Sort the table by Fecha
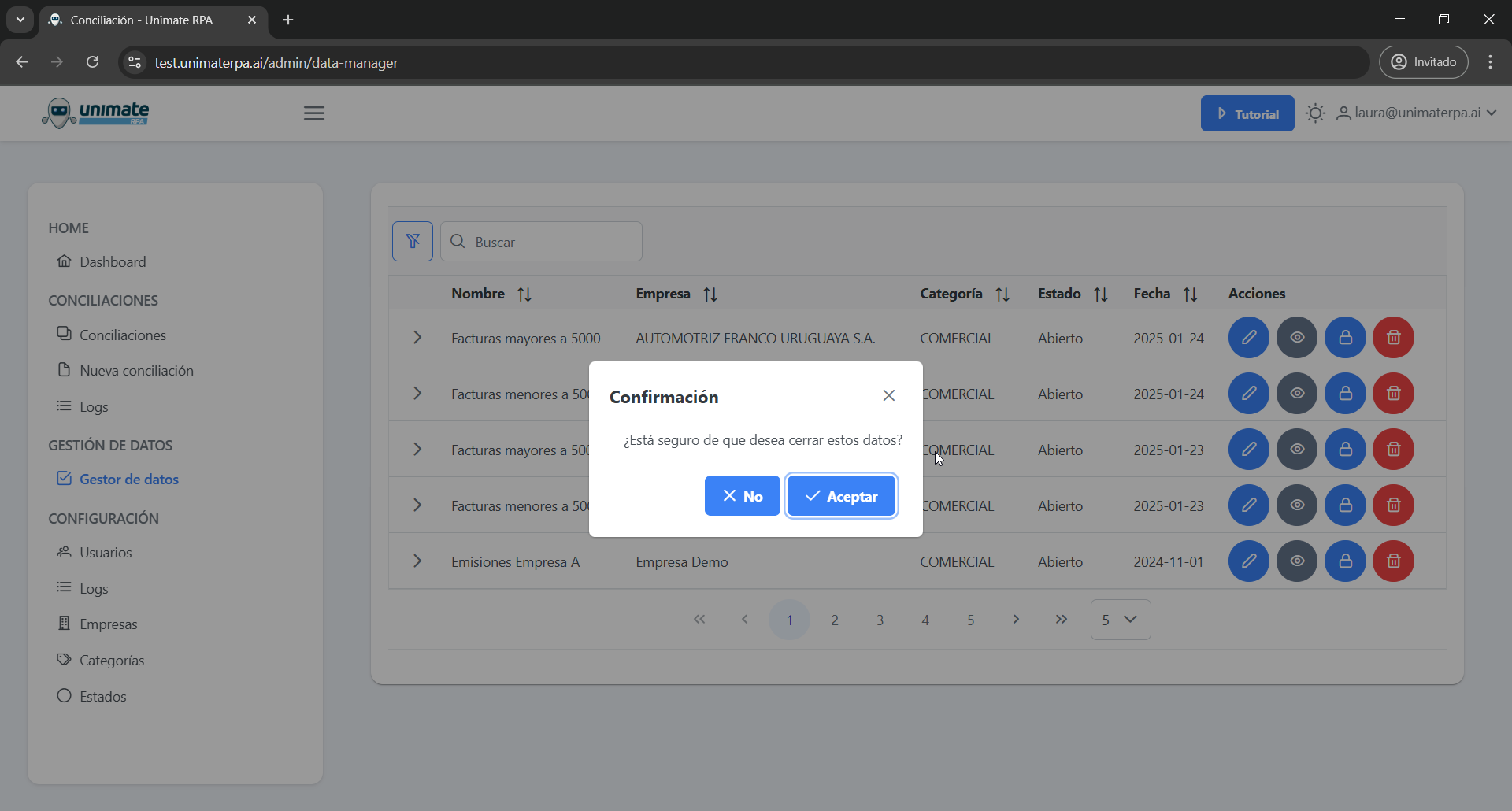This screenshot has width=1512, height=811. coord(1191,294)
